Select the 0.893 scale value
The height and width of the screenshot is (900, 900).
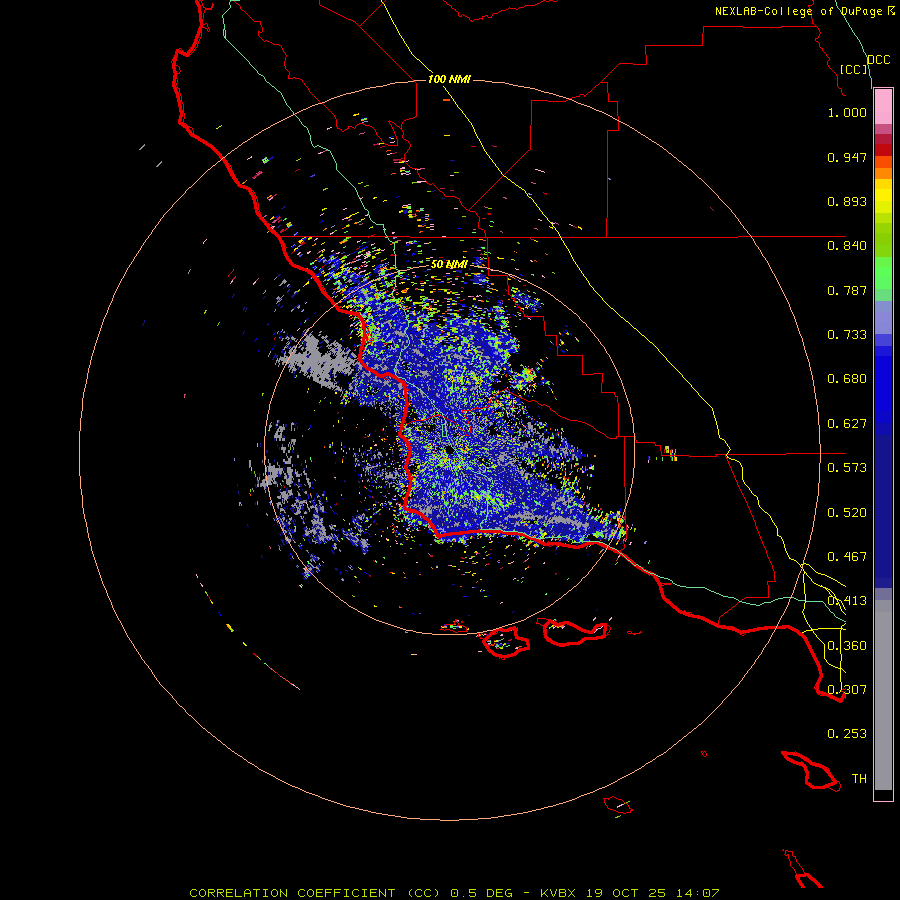coord(847,201)
